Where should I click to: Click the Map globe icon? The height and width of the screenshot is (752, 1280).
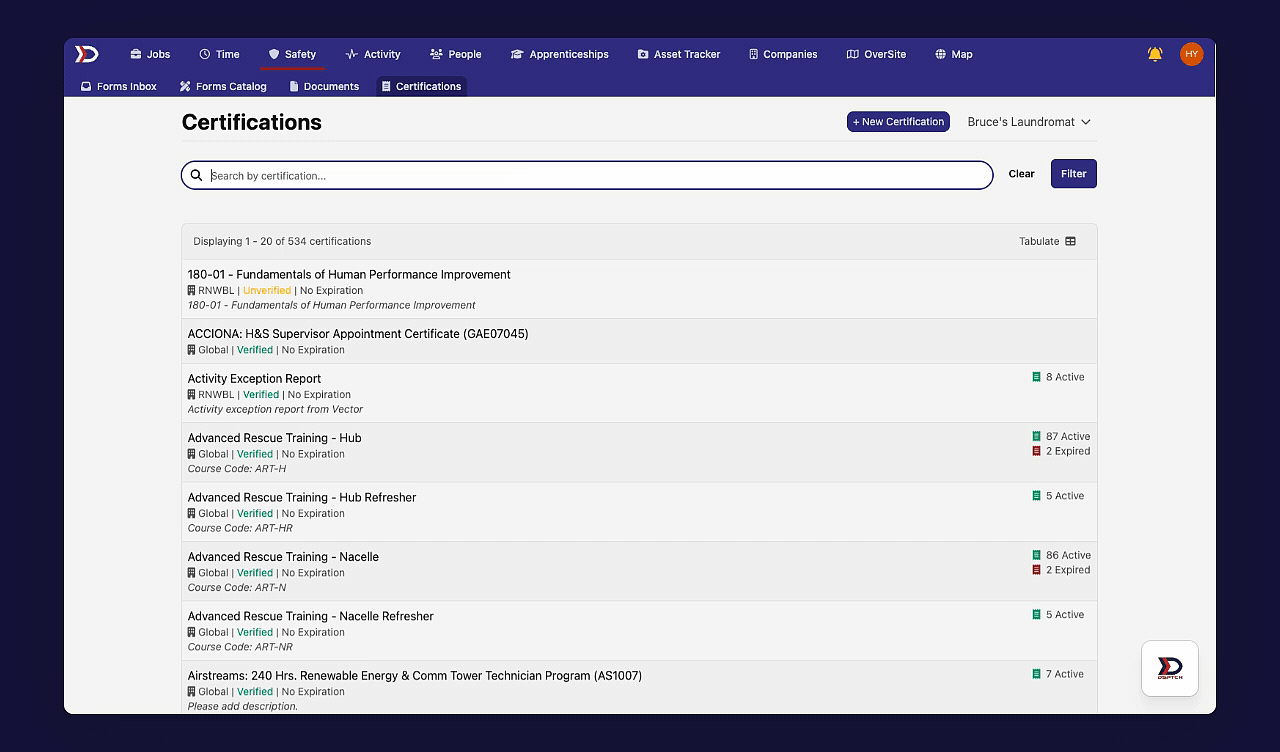(940, 54)
